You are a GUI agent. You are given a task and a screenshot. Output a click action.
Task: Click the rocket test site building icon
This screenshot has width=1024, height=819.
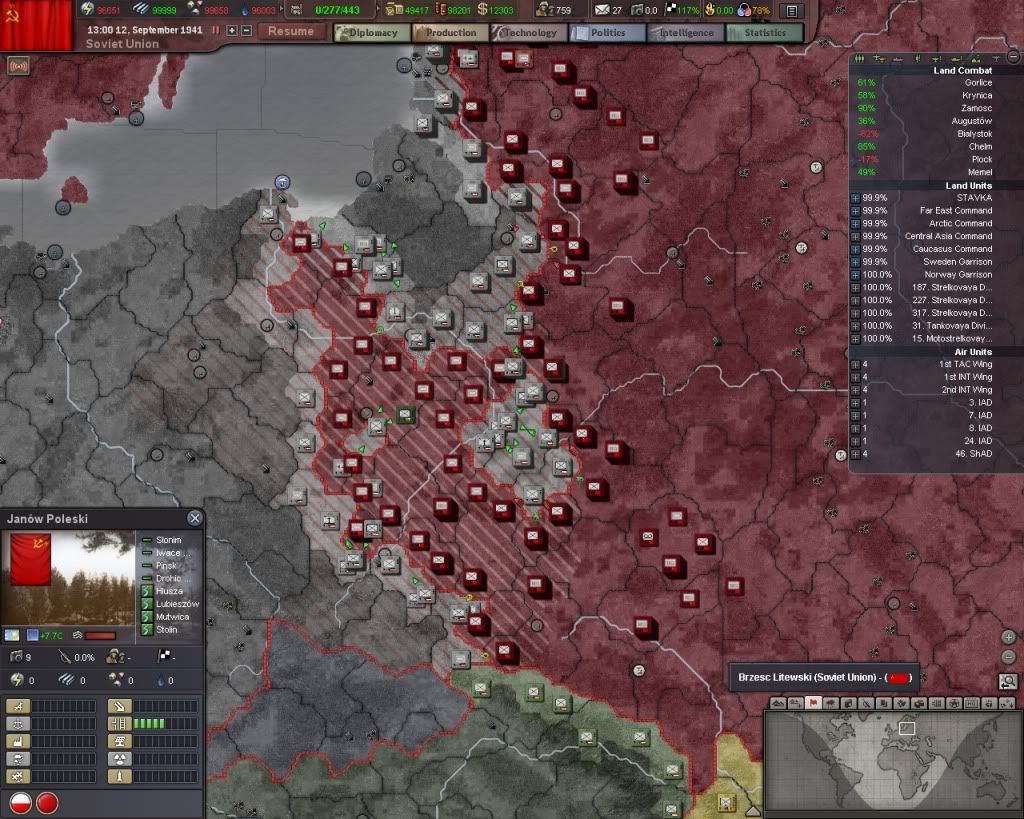coord(120,777)
